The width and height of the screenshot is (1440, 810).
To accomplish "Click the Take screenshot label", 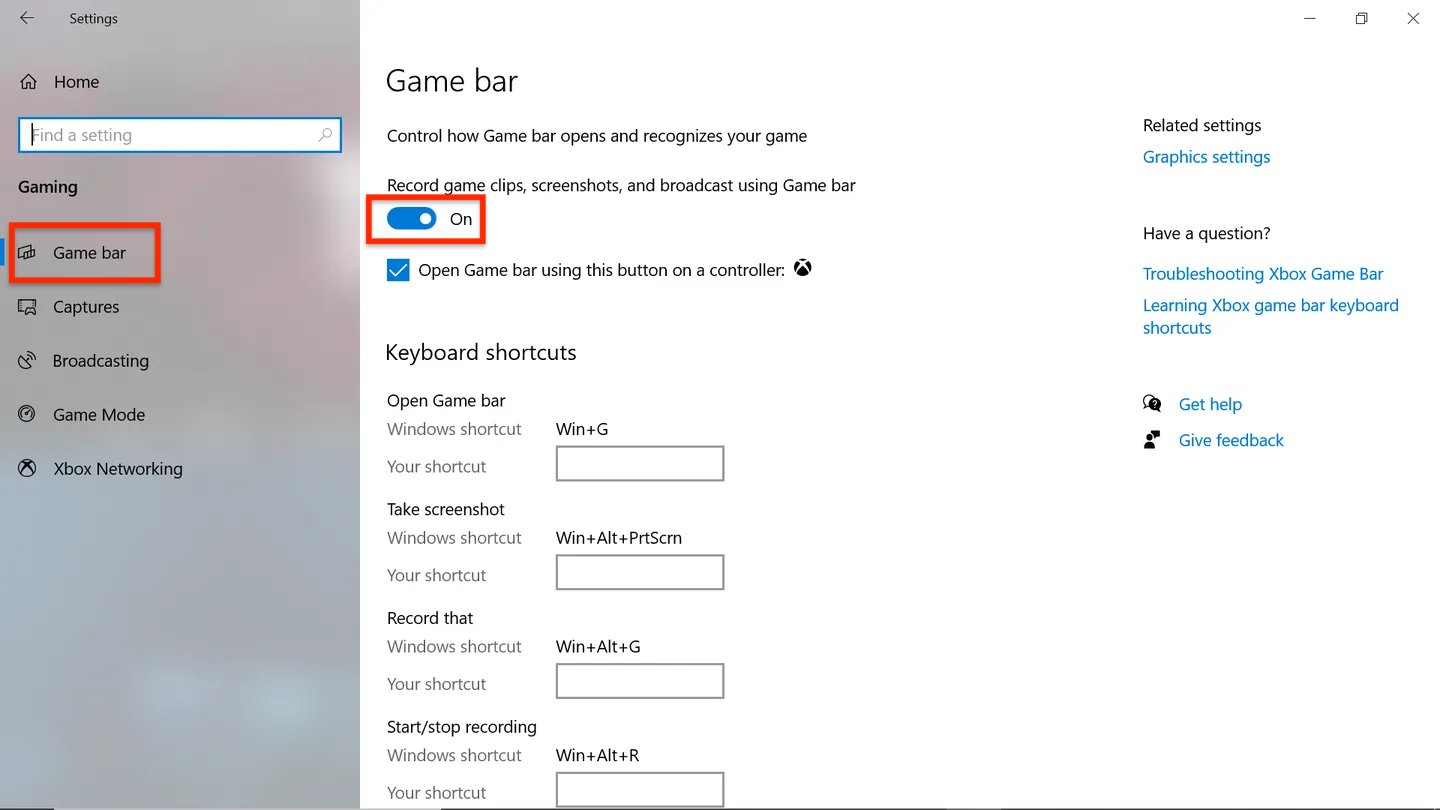I will 446,509.
